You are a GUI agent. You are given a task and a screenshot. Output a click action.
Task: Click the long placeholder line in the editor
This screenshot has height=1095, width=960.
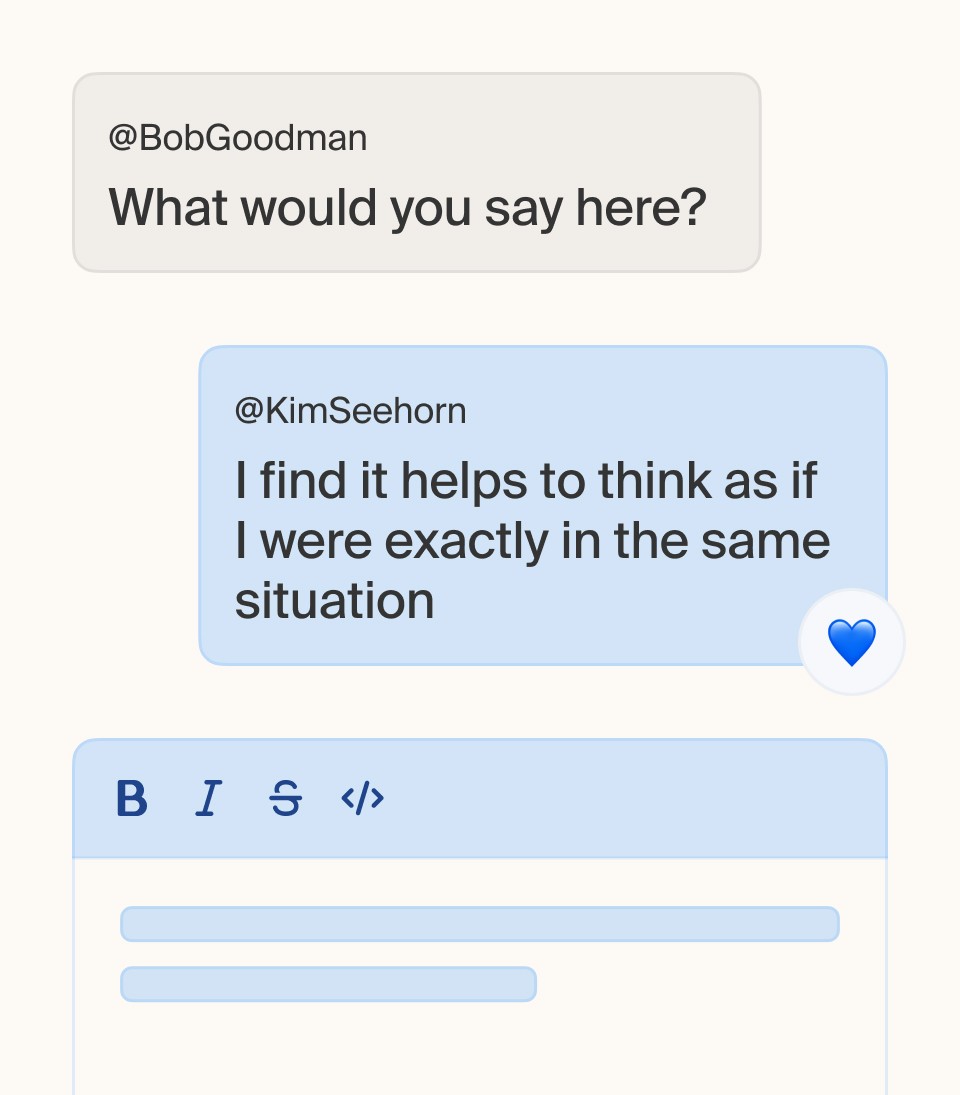[480, 924]
